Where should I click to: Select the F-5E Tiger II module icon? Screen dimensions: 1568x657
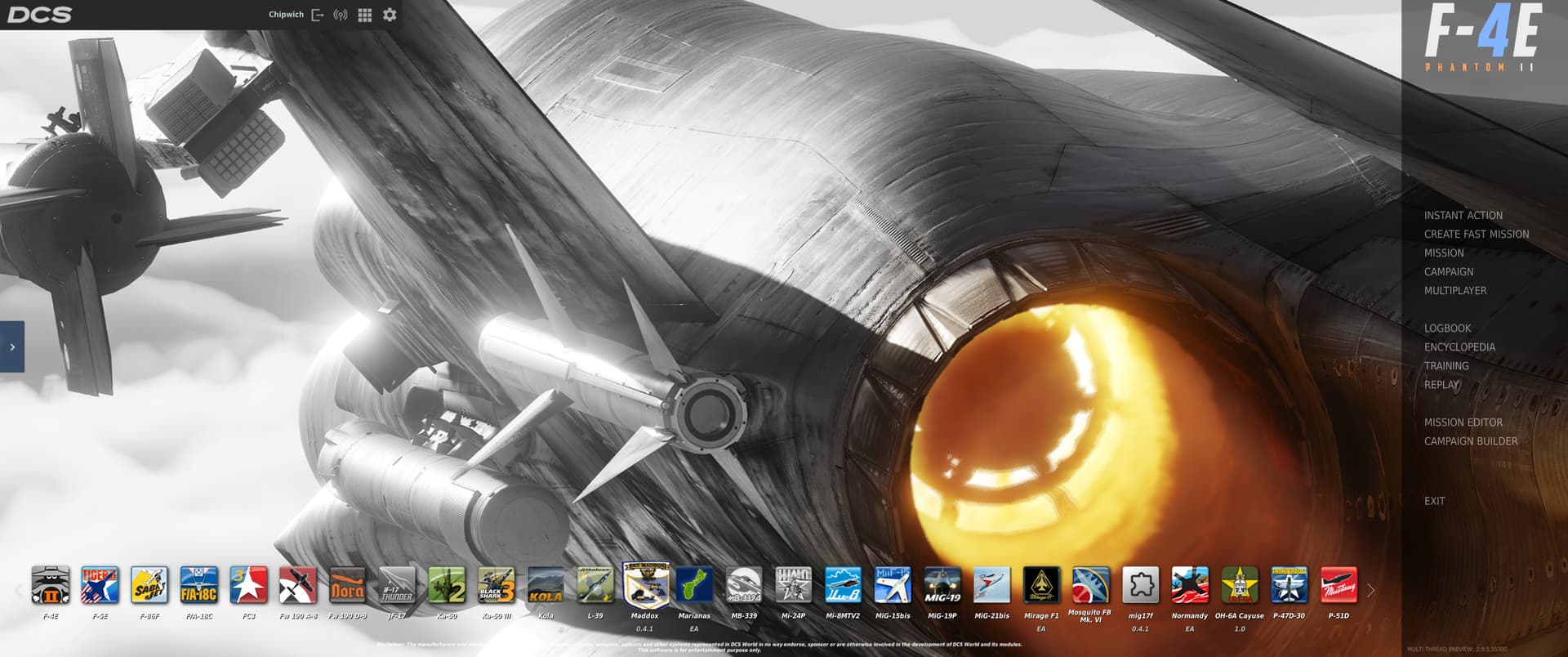(x=100, y=585)
